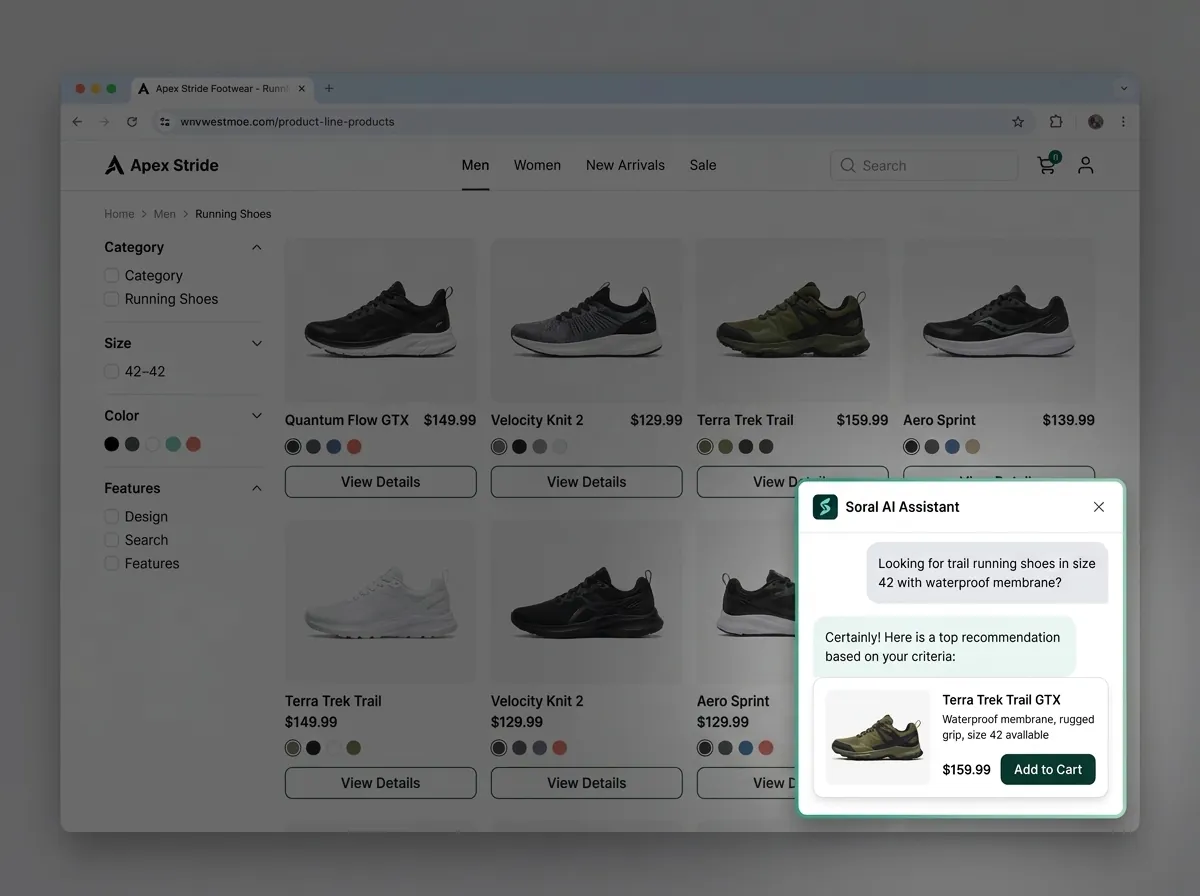Open Quantum Flow GTX shoe image

click(x=380, y=320)
